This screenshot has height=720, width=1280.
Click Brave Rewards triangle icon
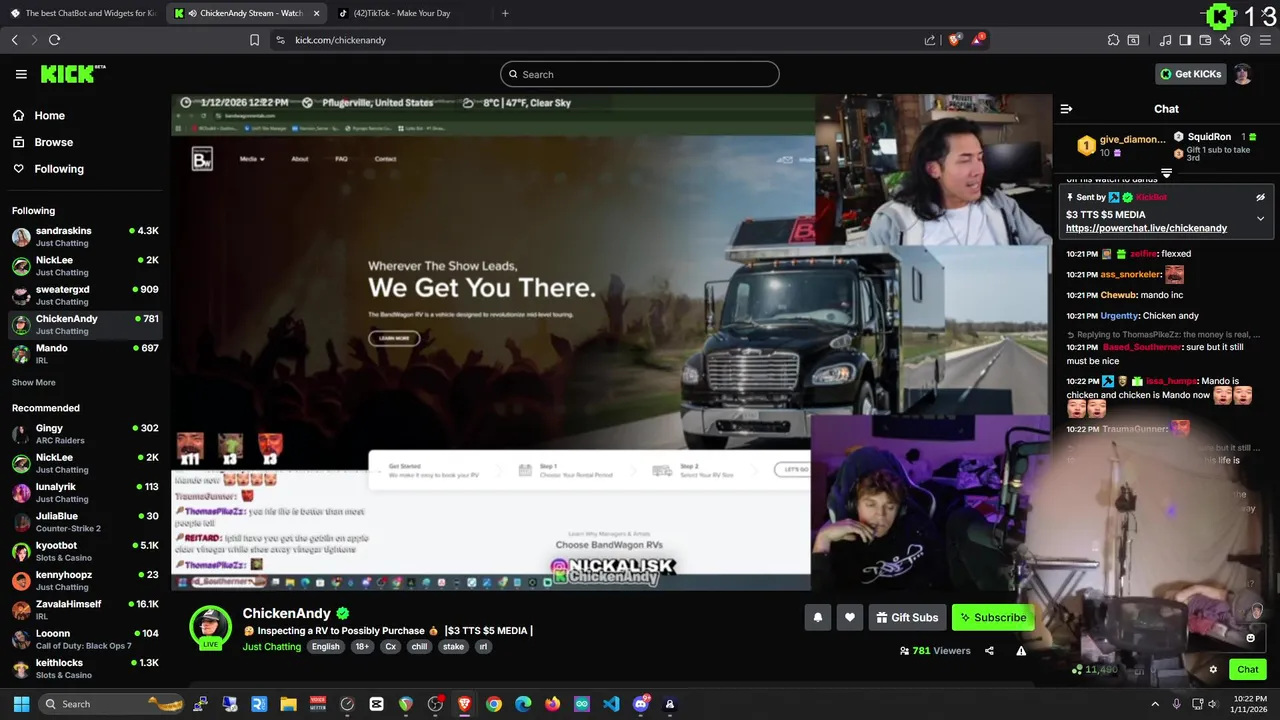pos(978,40)
